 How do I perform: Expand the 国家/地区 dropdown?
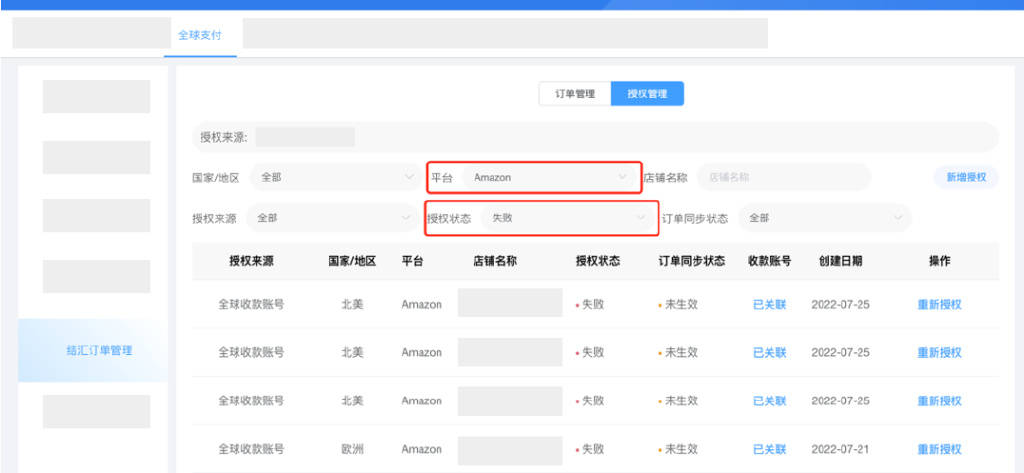(x=335, y=177)
